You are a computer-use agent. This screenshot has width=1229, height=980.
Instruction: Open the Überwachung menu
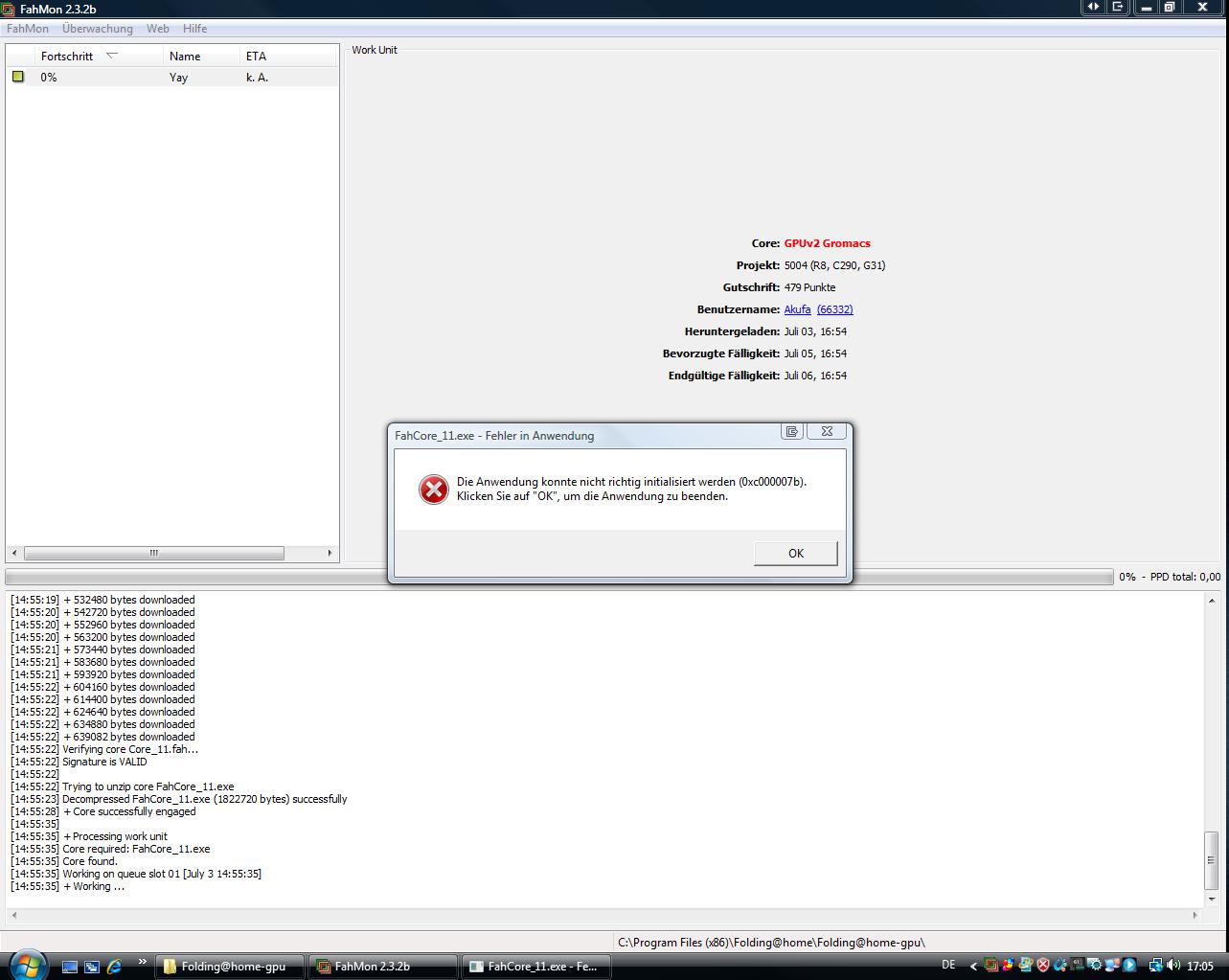[x=98, y=29]
